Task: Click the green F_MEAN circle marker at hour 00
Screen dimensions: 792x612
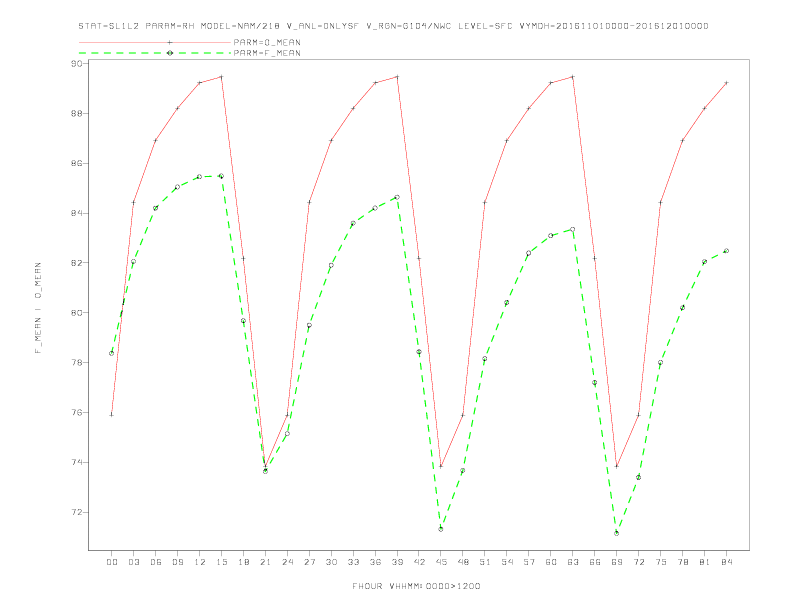Action: click(x=112, y=353)
